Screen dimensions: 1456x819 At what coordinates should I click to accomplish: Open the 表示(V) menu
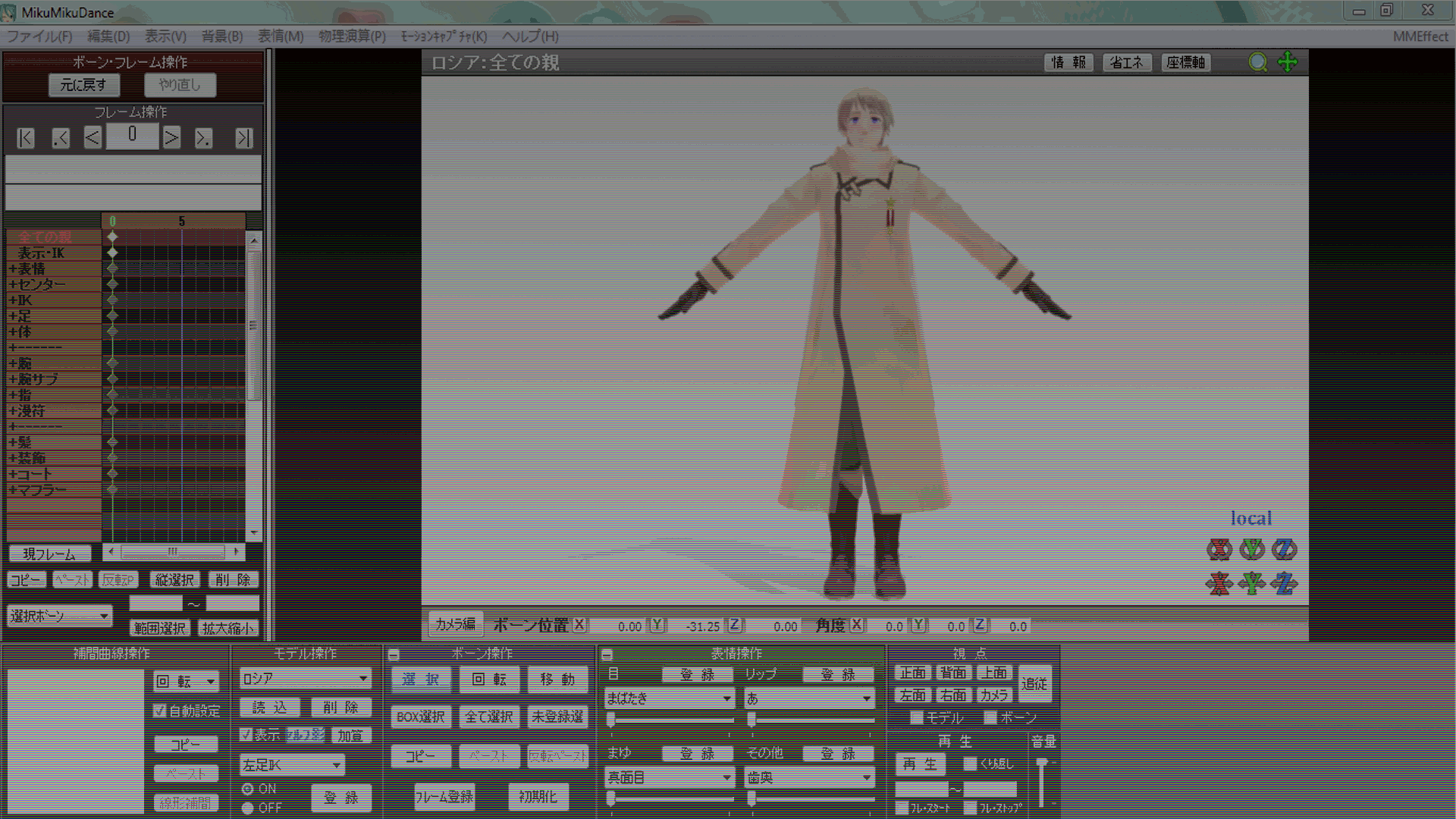click(x=165, y=36)
